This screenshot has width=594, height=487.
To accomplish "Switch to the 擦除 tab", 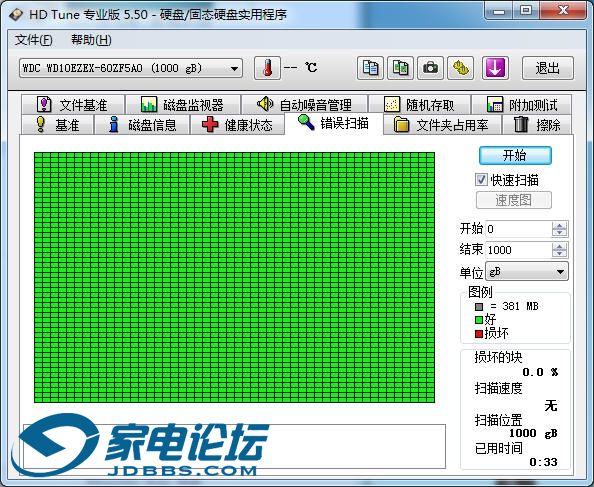I will pyautogui.click(x=537, y=125).
